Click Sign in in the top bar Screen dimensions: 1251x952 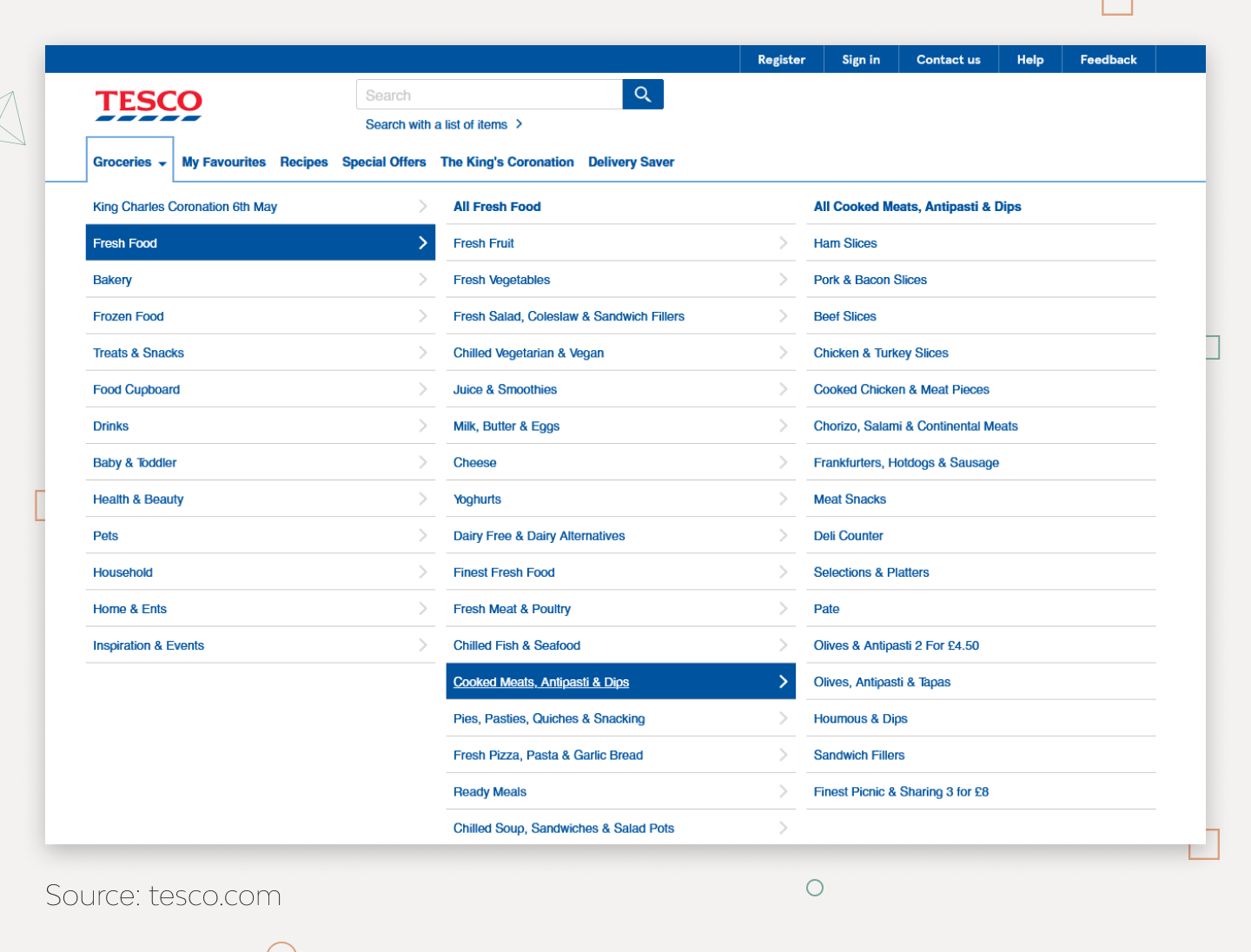point(861,60)
